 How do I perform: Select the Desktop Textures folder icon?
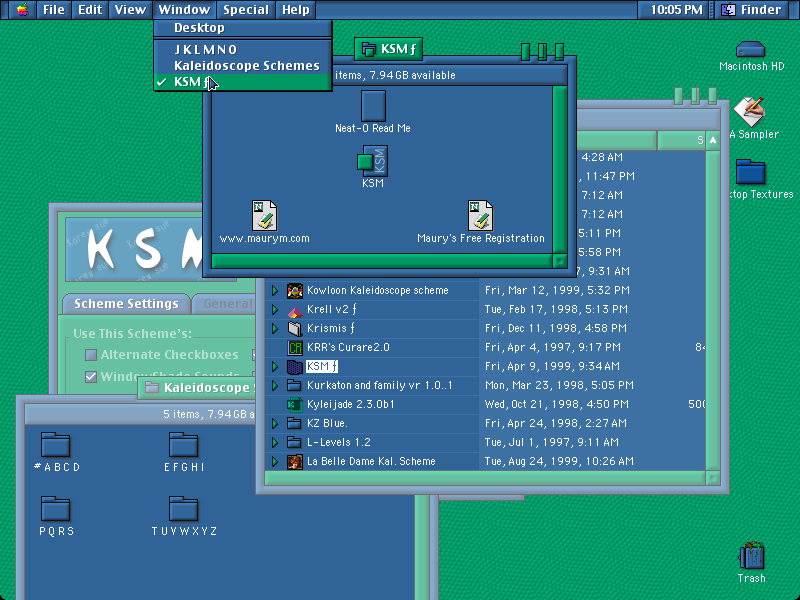pyautogui.click(x=751, y=172)
